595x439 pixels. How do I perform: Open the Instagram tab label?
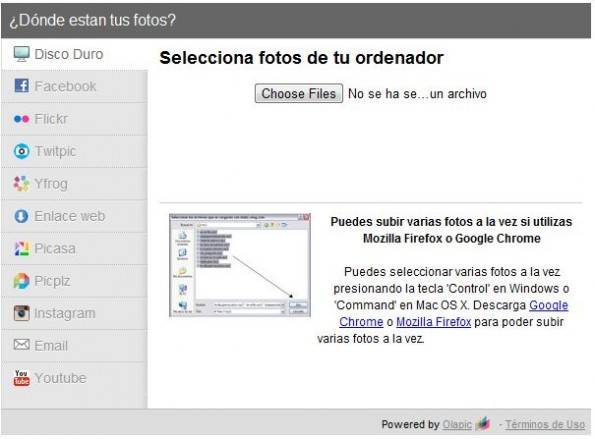(65, 313)
